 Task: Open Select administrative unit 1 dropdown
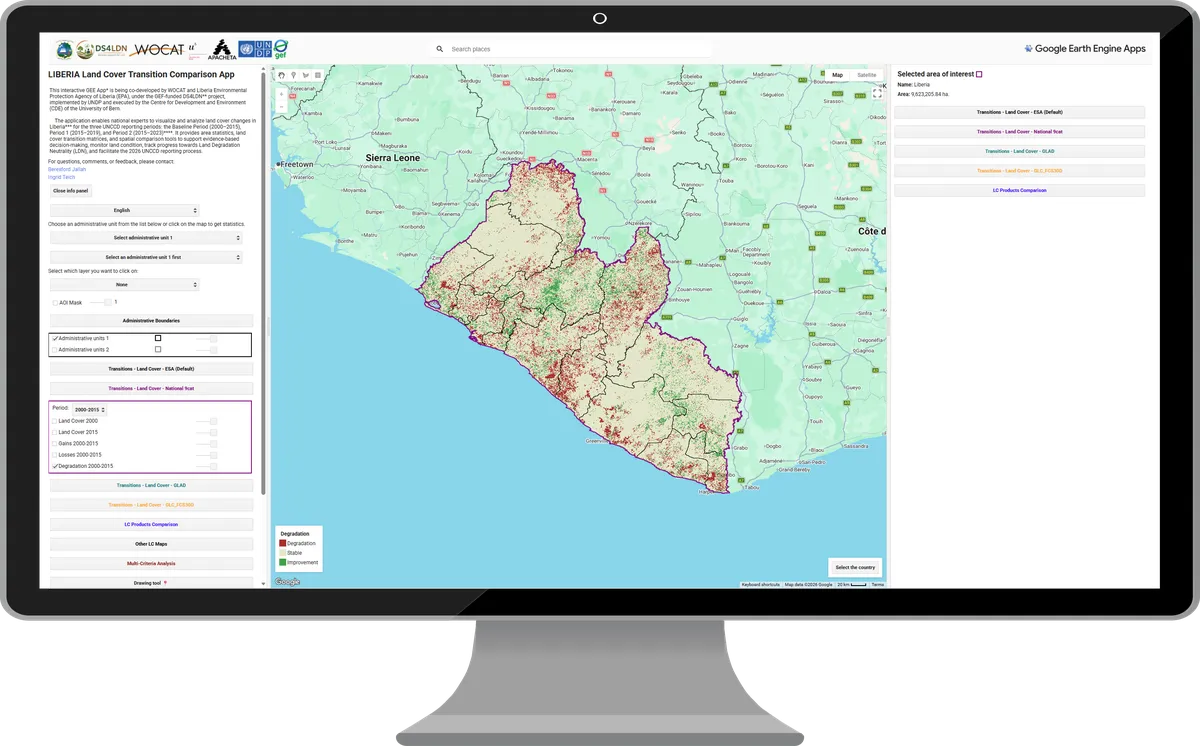click(146, 238)
